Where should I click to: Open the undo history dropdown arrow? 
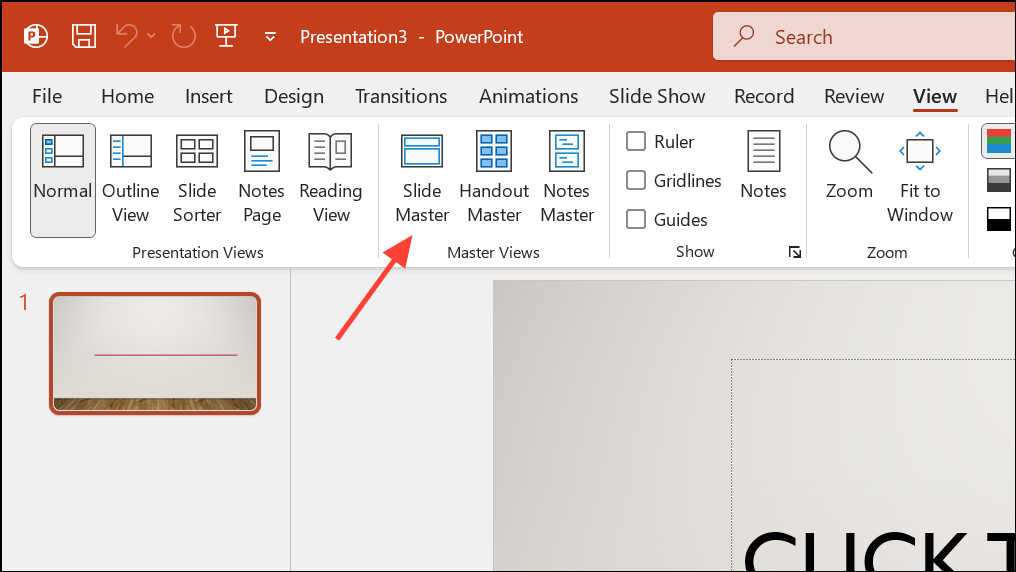click(152, 36)
